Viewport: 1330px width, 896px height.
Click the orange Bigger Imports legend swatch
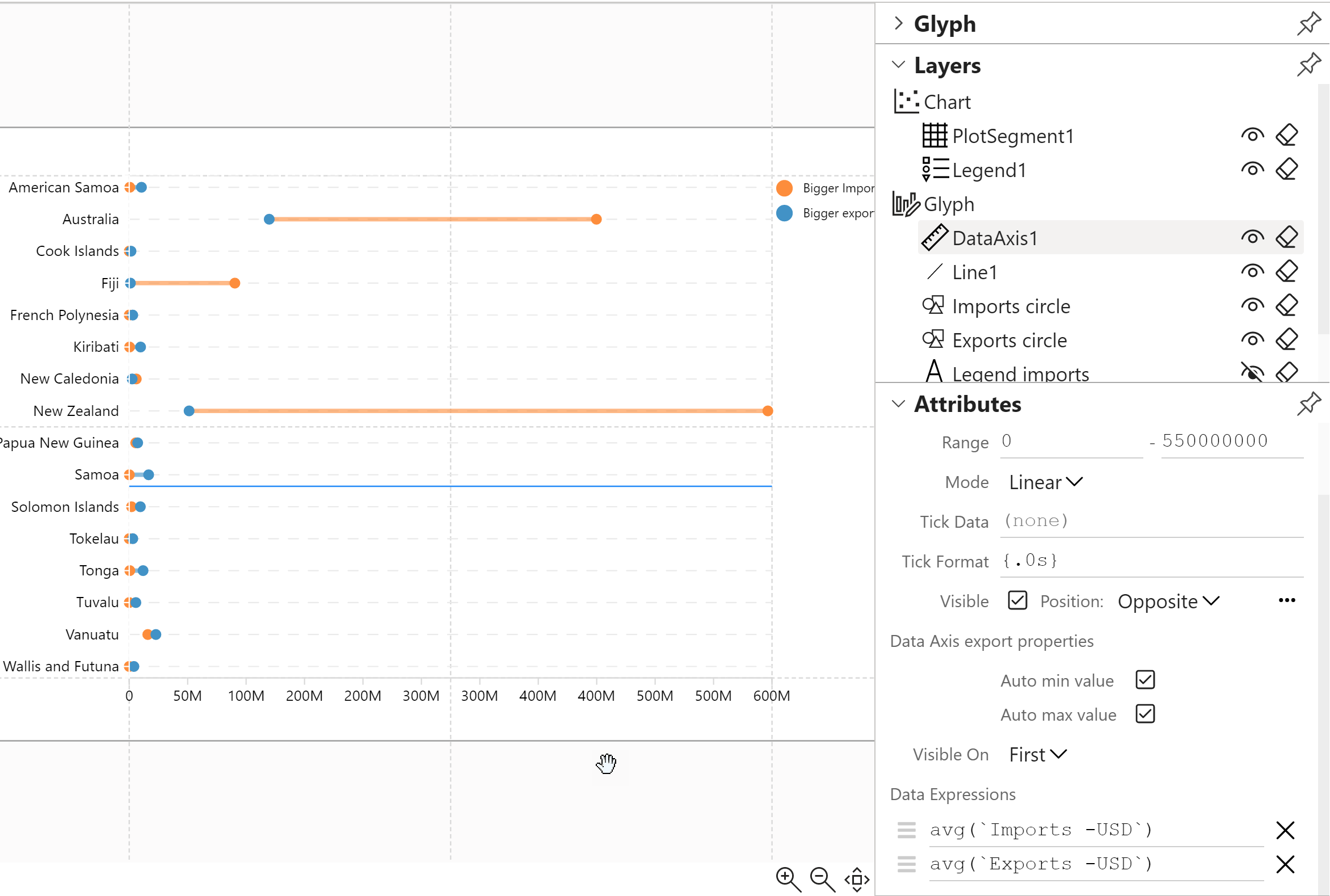[x=784, y=187]
